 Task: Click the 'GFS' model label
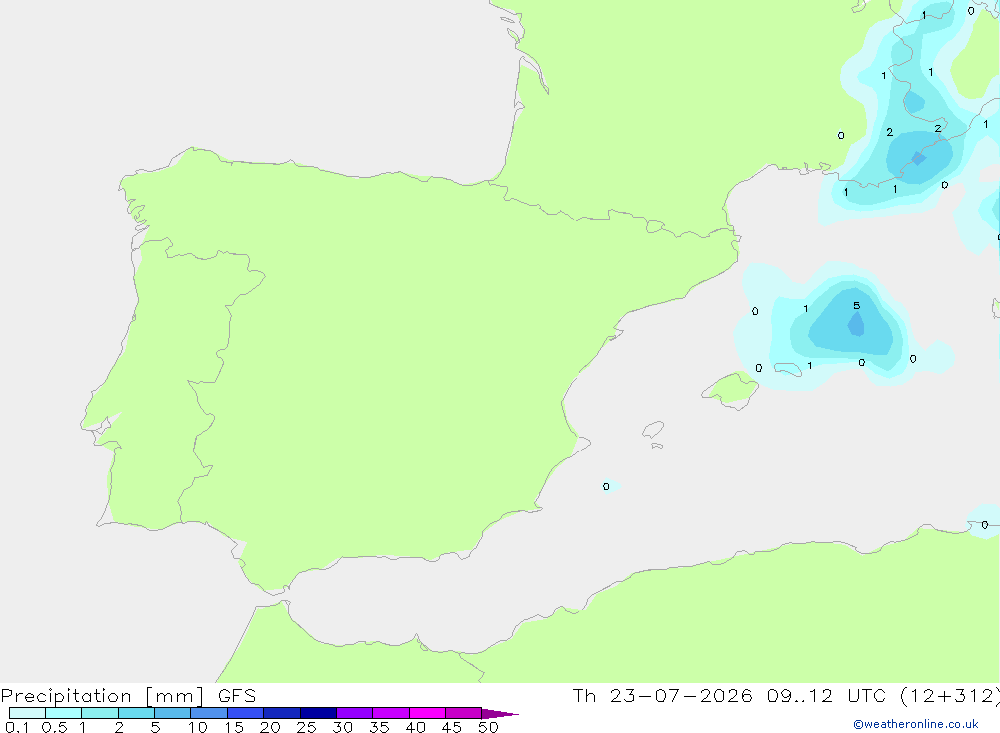(x=237, y=695)
